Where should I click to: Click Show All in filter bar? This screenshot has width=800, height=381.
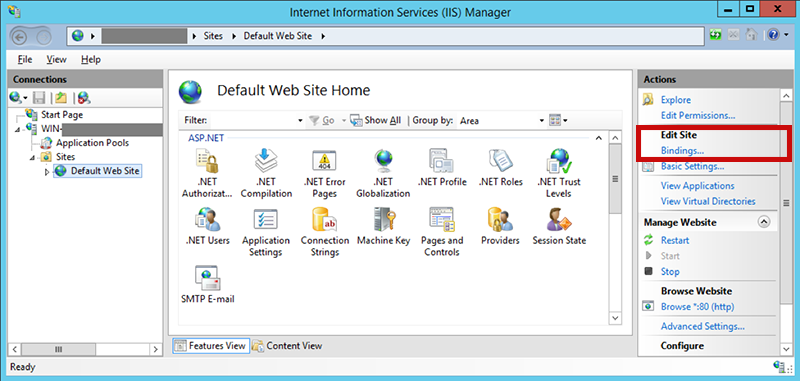pyautogui.click(x=376, y=121)
